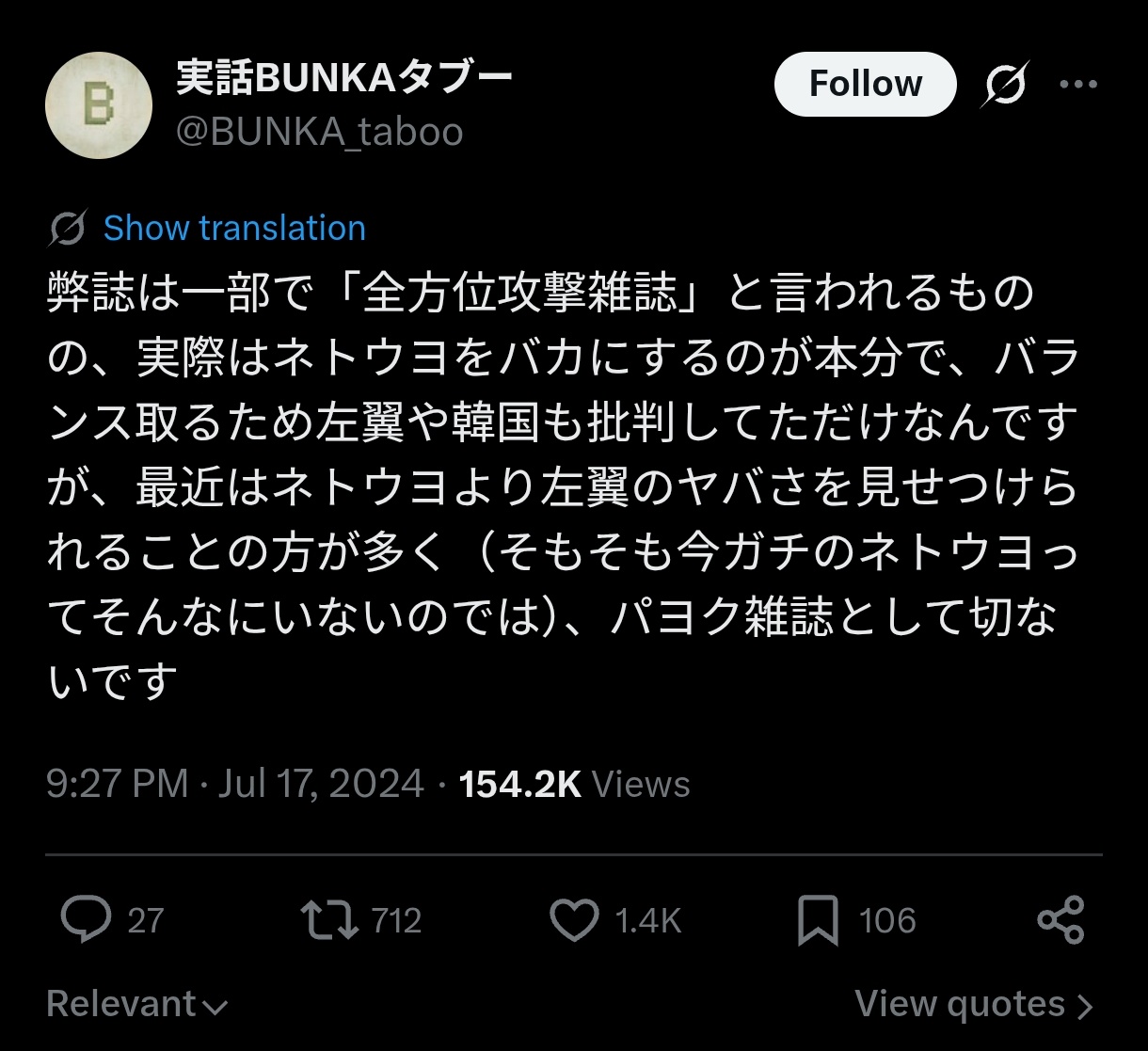The height and width of the screenshot is (1051, 1148).
Task: Click the 1.4K likes count
Action: click(647, 920)
